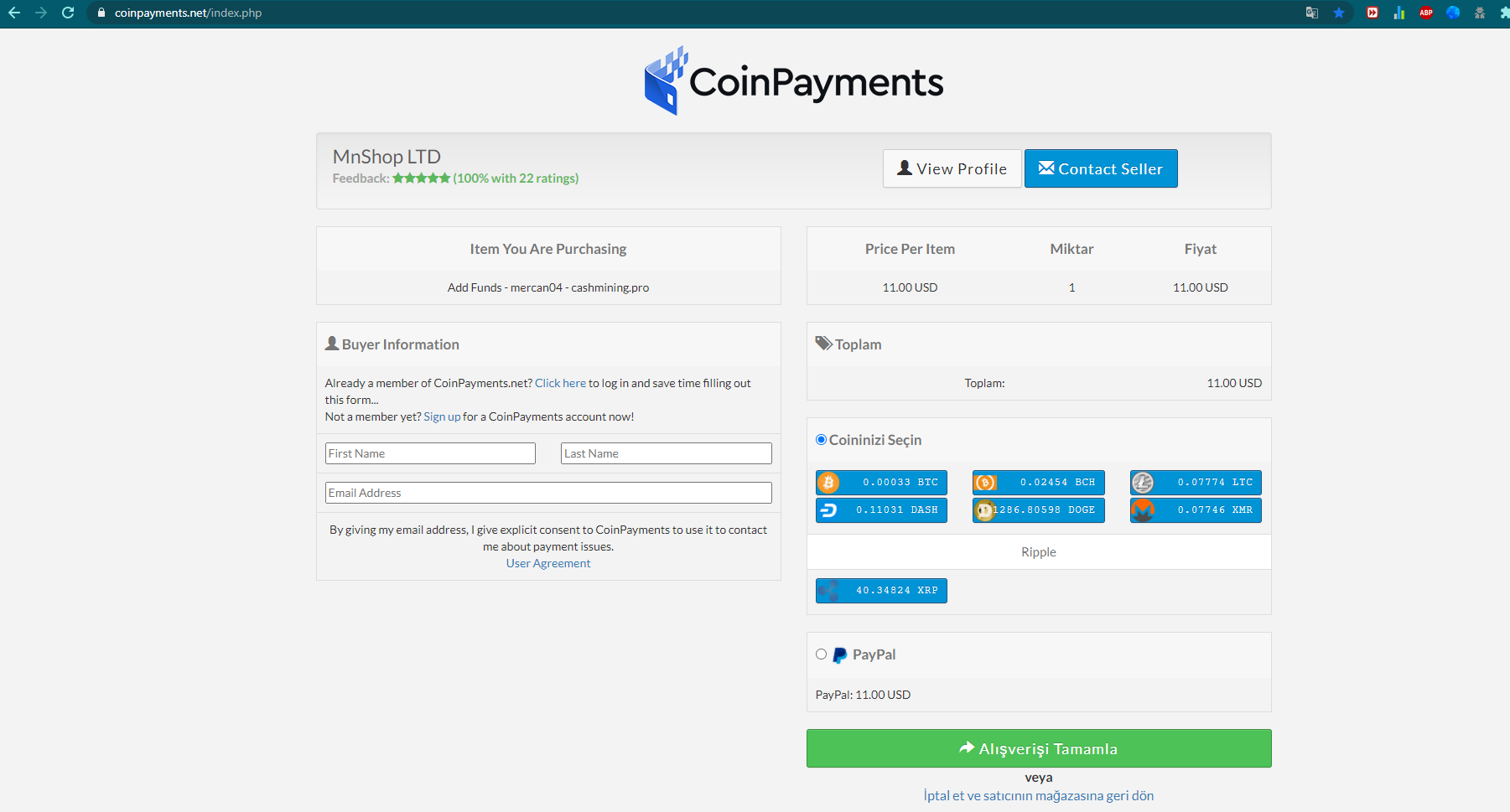
Task: Open the grey spy-figure extension icon
Action: pos(1480,13)
